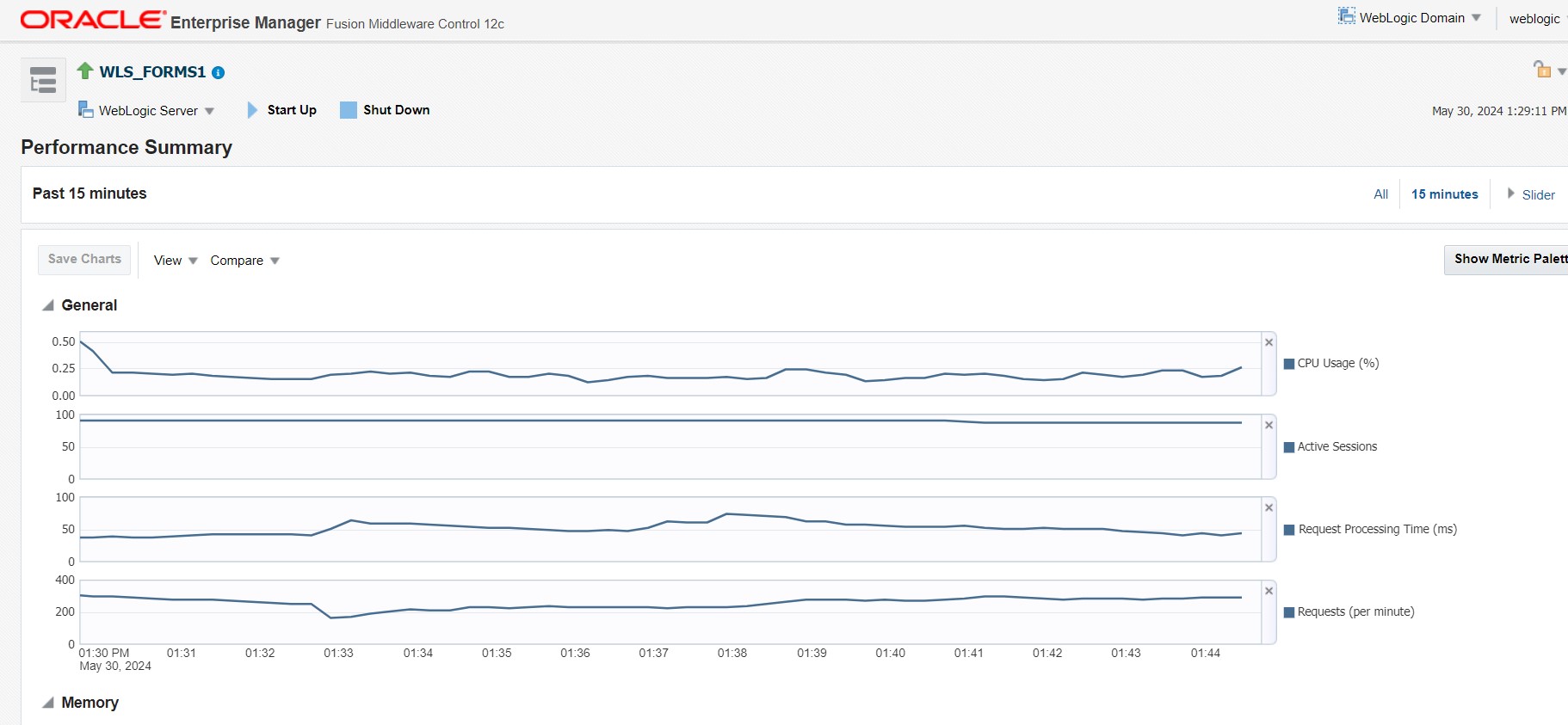The width and height of the screenshot is (1568, 725).
Task: Click Show Metric Palette button
Action: (1507, 260)
